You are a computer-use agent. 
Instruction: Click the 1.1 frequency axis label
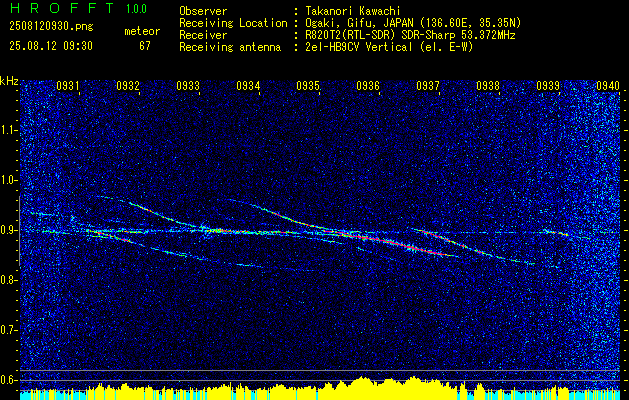point(9,130)
